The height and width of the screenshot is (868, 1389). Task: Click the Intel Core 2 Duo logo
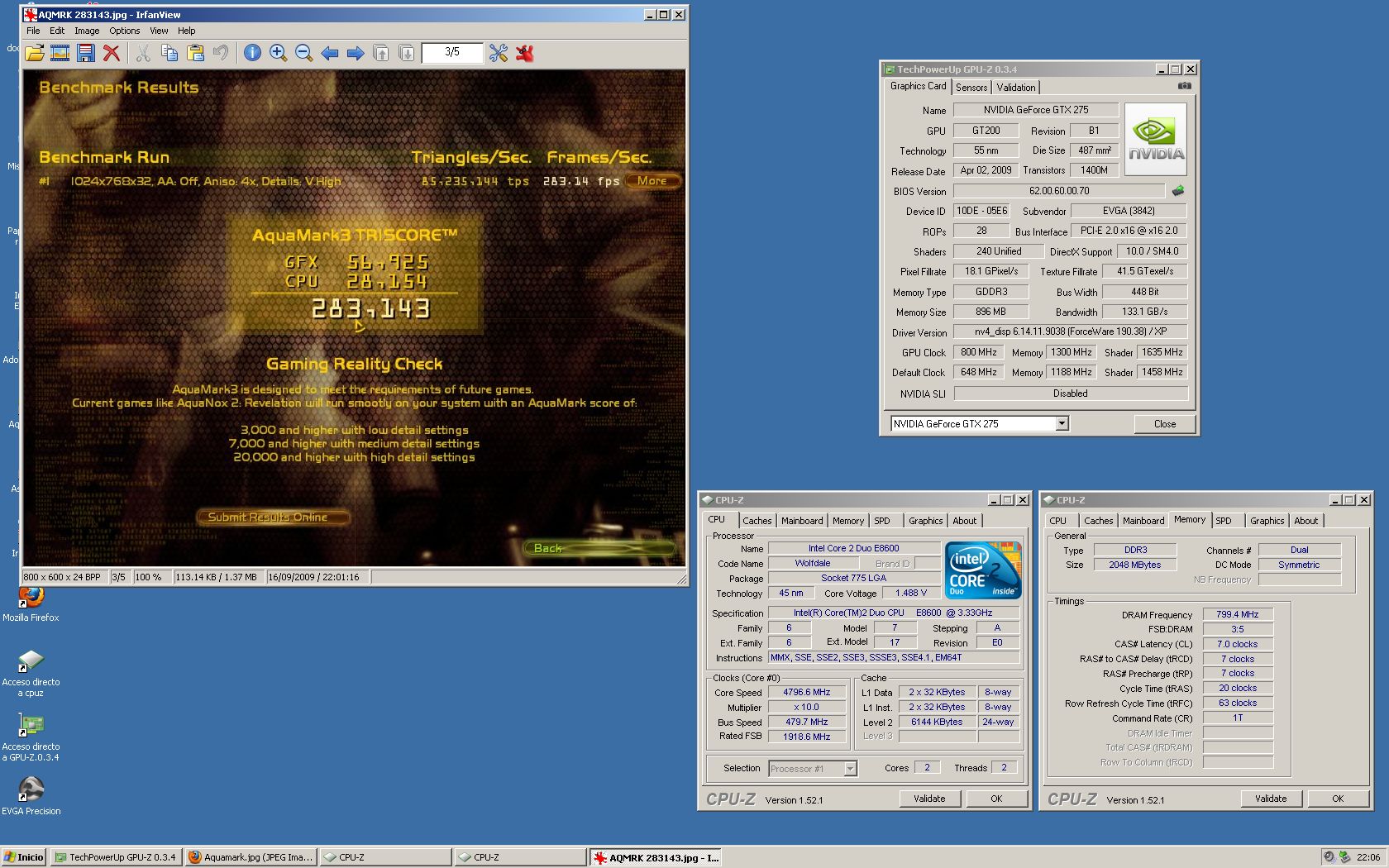point(983,570)
